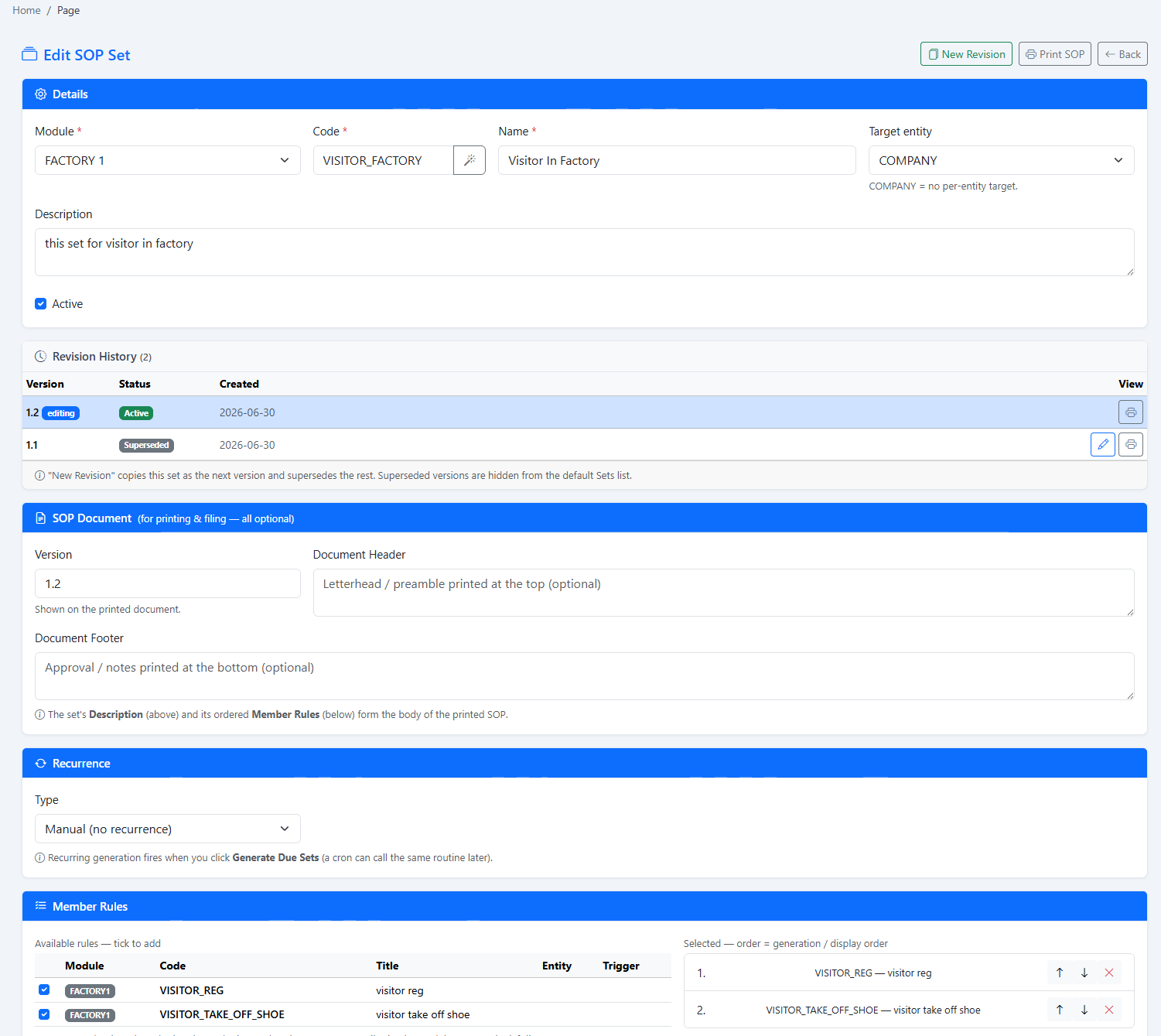Remove VISITOR_REG from selected rules

click(x=1109, y=973)
